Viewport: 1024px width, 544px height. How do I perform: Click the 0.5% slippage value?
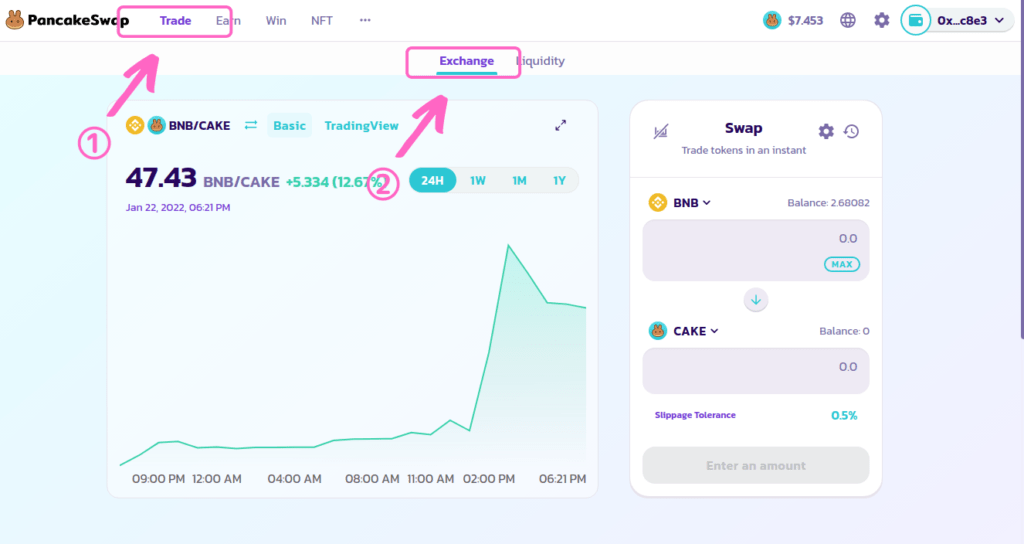point(844,415)
